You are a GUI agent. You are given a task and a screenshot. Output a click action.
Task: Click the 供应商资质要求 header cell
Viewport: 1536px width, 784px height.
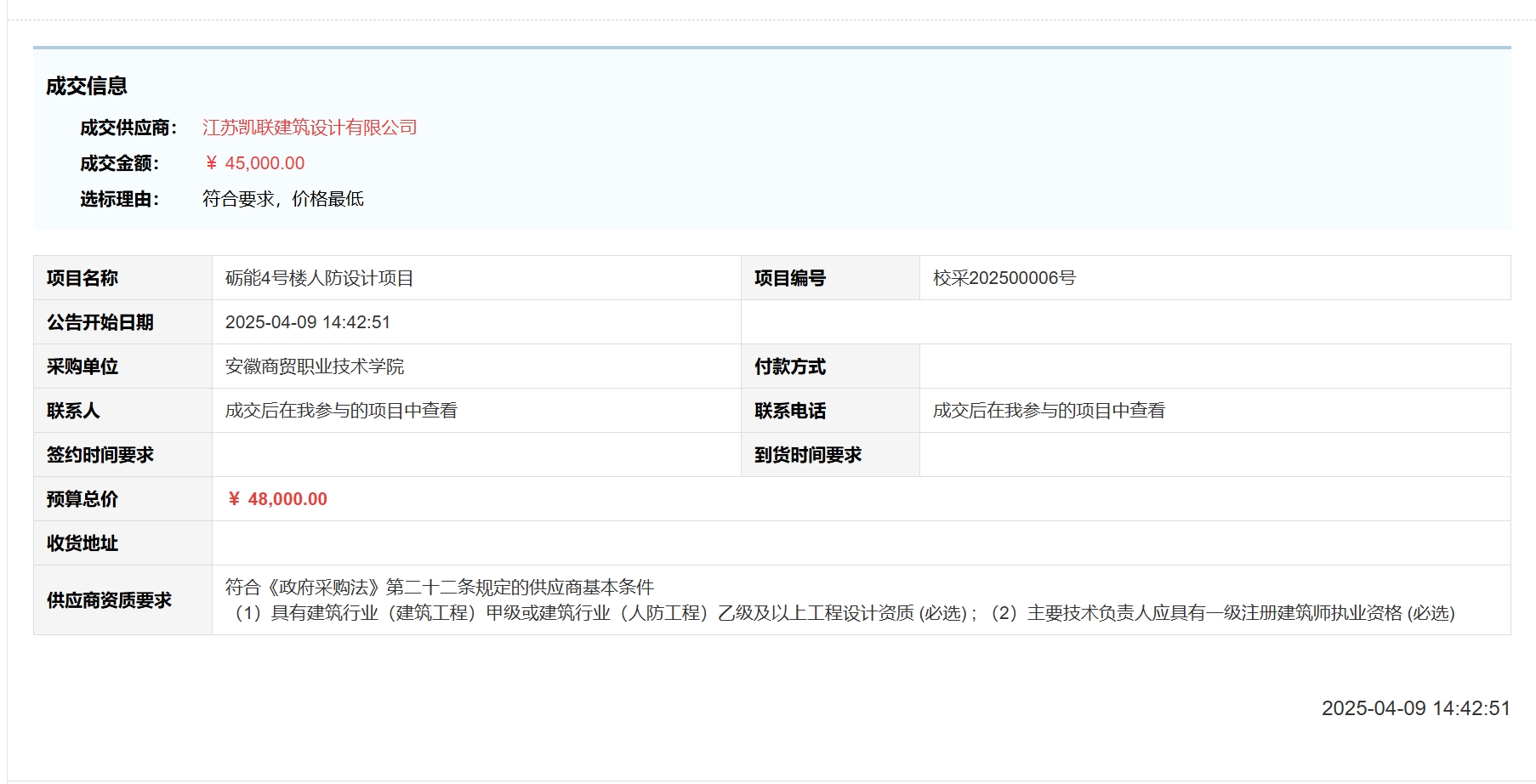point(109,600)
